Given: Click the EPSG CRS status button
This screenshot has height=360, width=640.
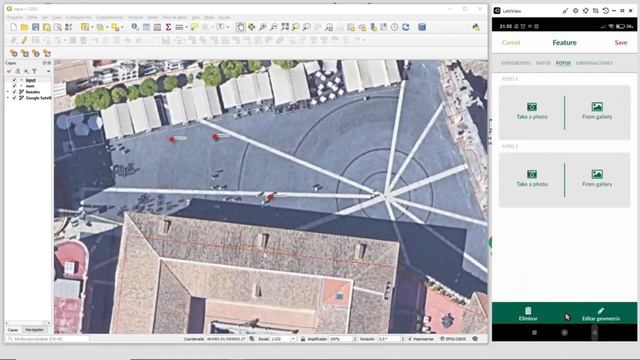Looking at the screenshot, I should pyautogui.click(x=453, y=339).
